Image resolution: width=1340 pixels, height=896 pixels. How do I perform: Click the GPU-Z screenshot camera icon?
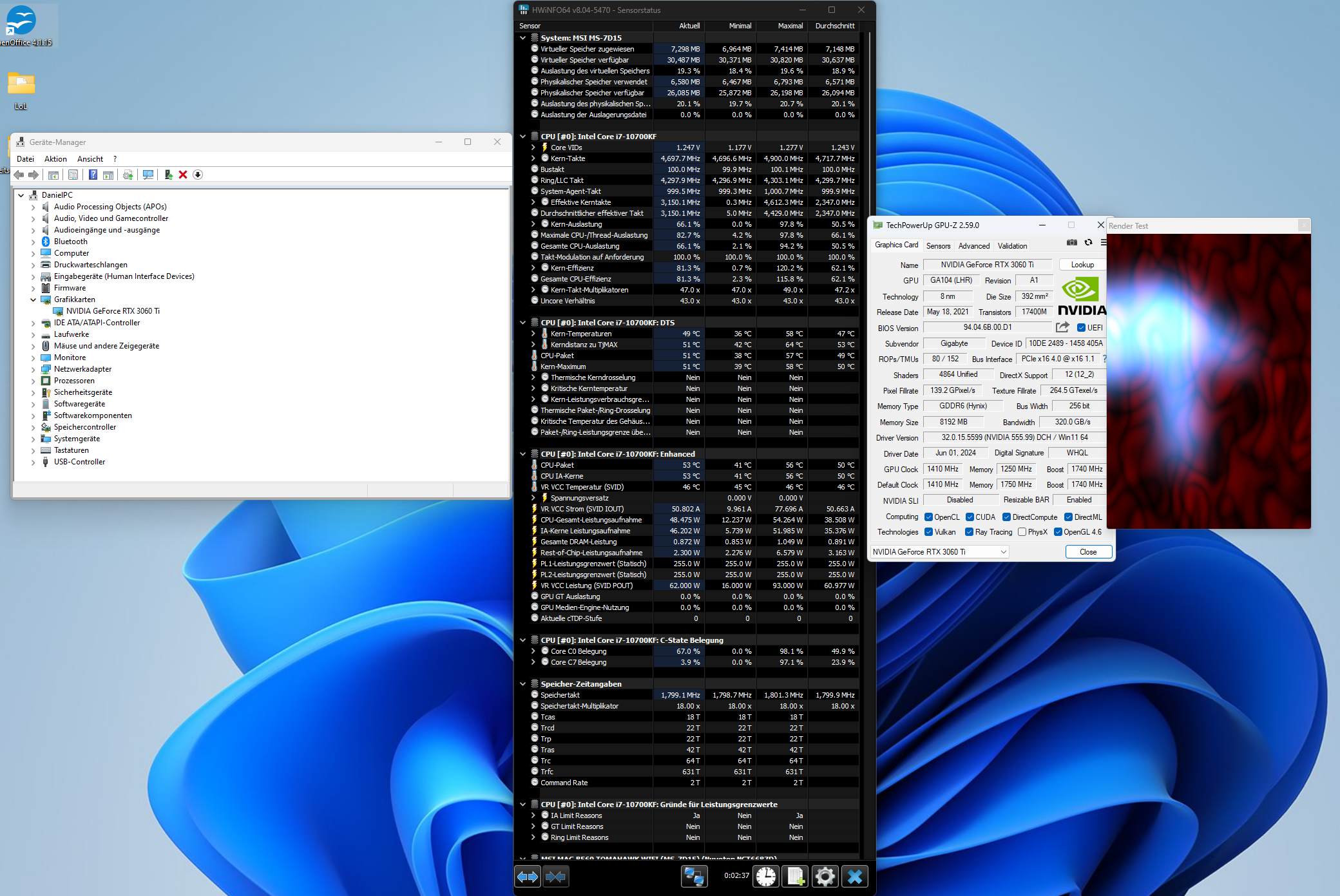point(1071,243)
